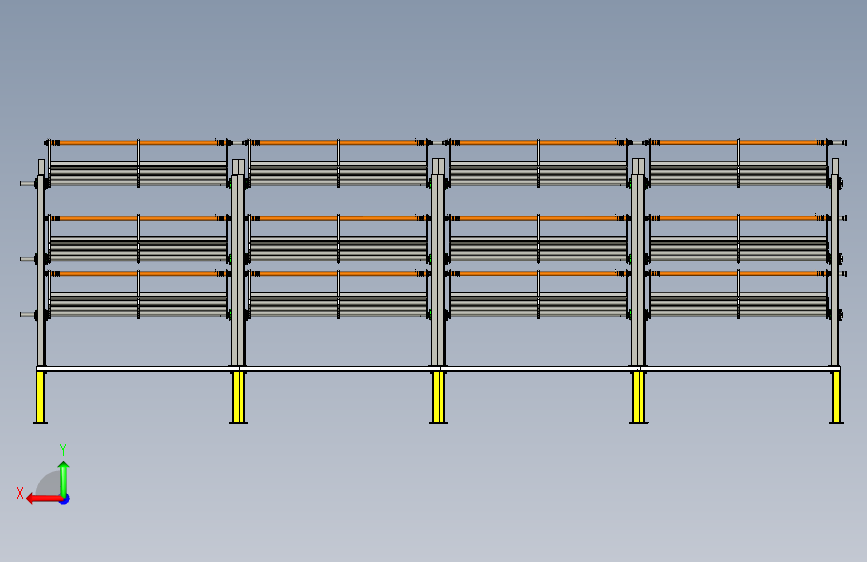
Task: Click the green "Y" axis label
Action: 63,449
